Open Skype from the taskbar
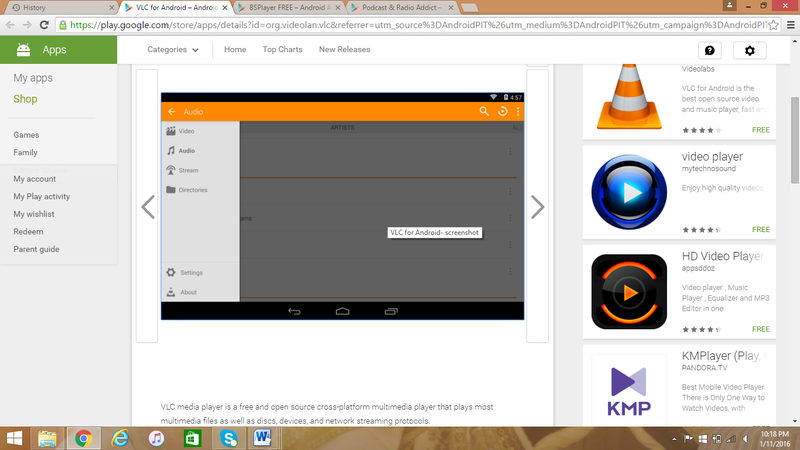 coord(229,438)
